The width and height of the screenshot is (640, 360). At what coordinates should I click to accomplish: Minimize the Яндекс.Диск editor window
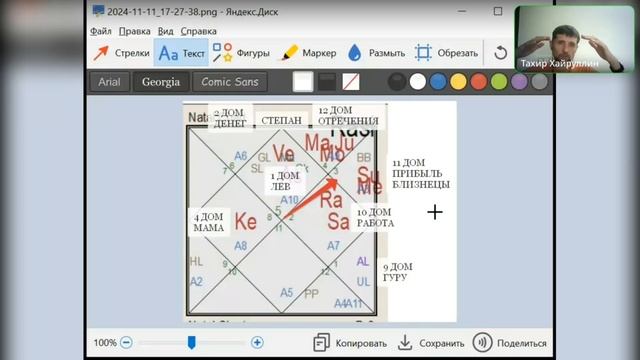(462, 11)
